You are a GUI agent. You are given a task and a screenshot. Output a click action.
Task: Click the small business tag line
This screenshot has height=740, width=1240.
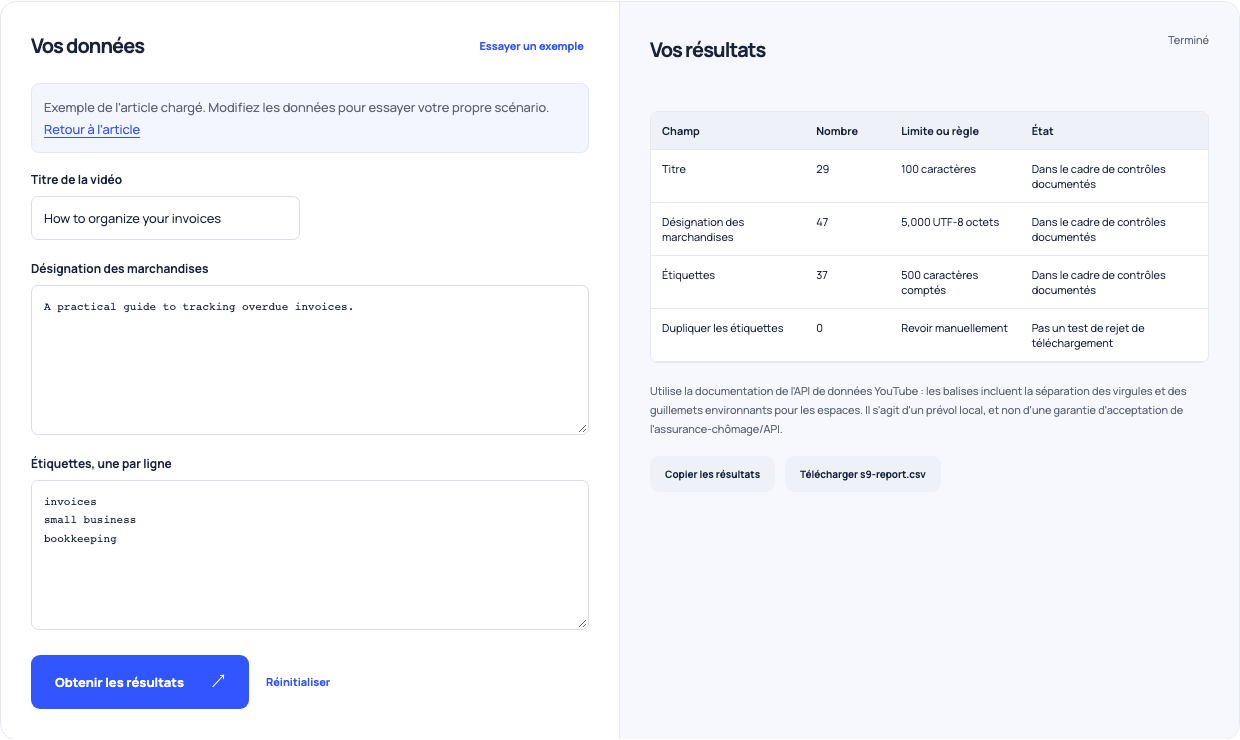[90, 520]
